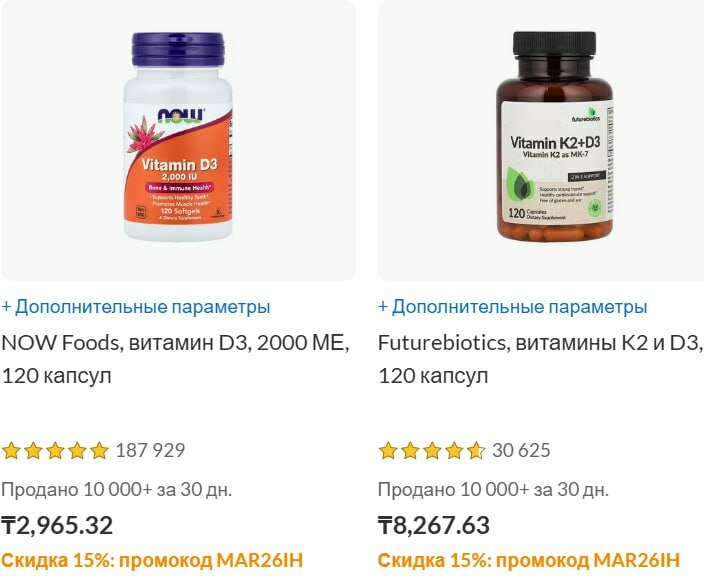704x581 pixels.
Task: Click the ₸8,267.63 price
Action: point(434,525)
